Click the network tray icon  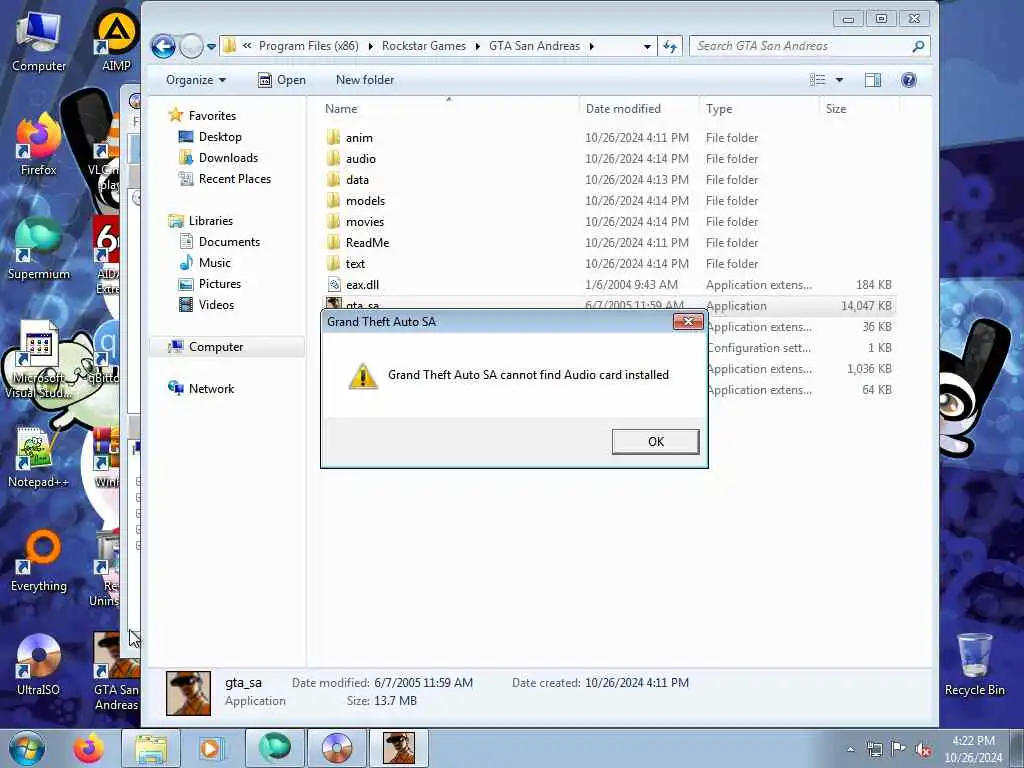point(874,749)
